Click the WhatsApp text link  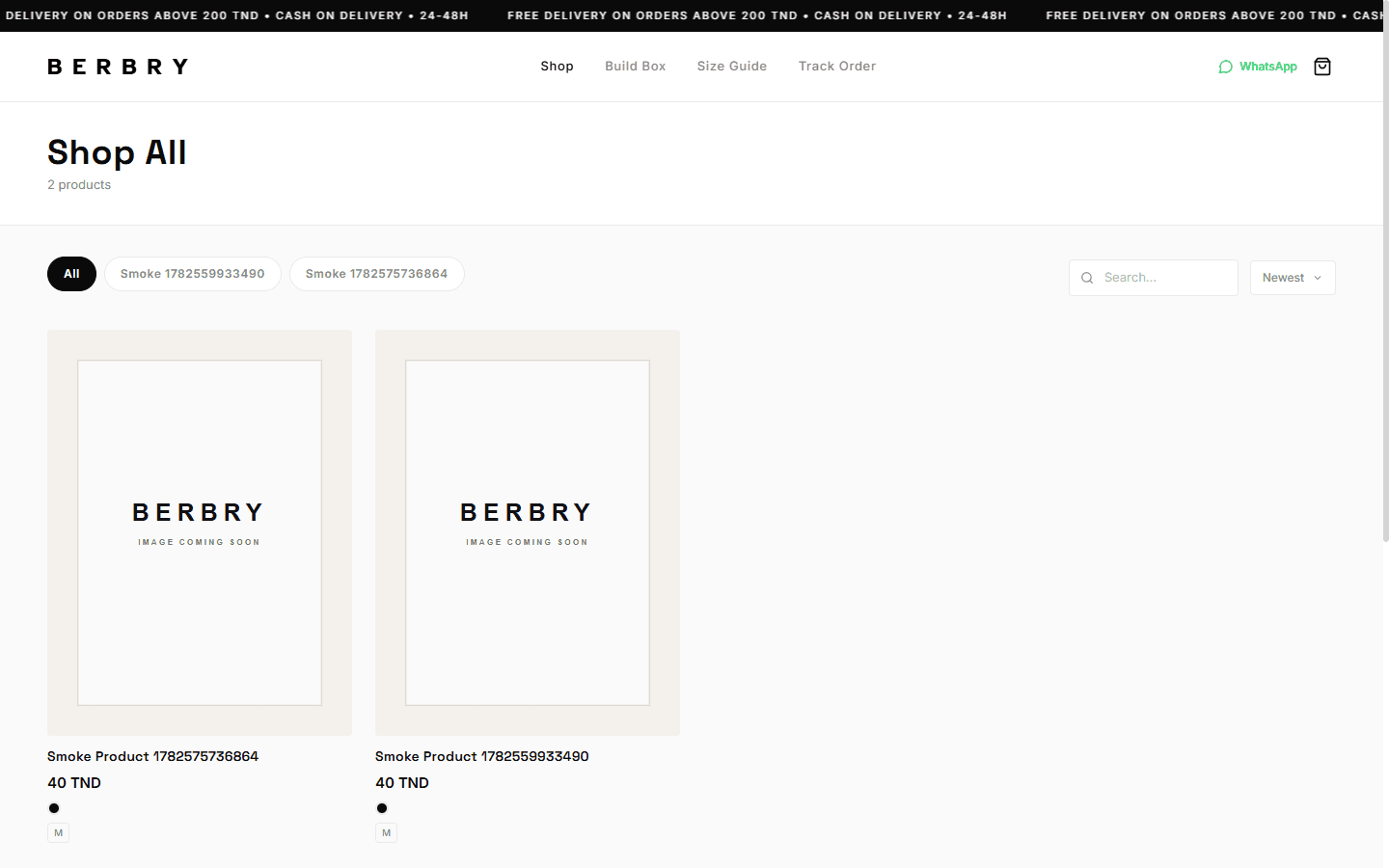click(x=1268, y=67)
